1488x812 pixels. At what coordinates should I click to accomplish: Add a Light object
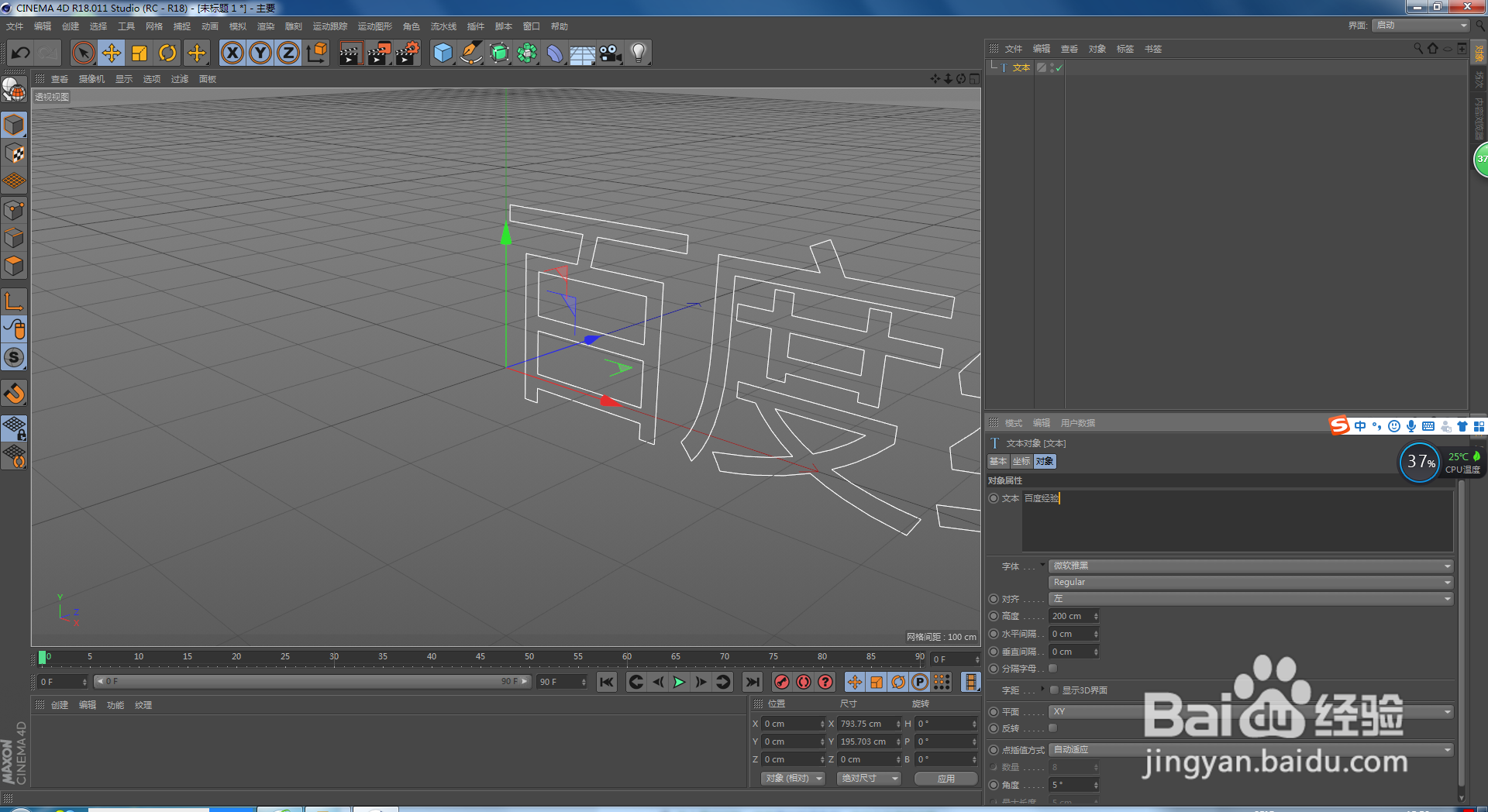[x=638, y=53]
